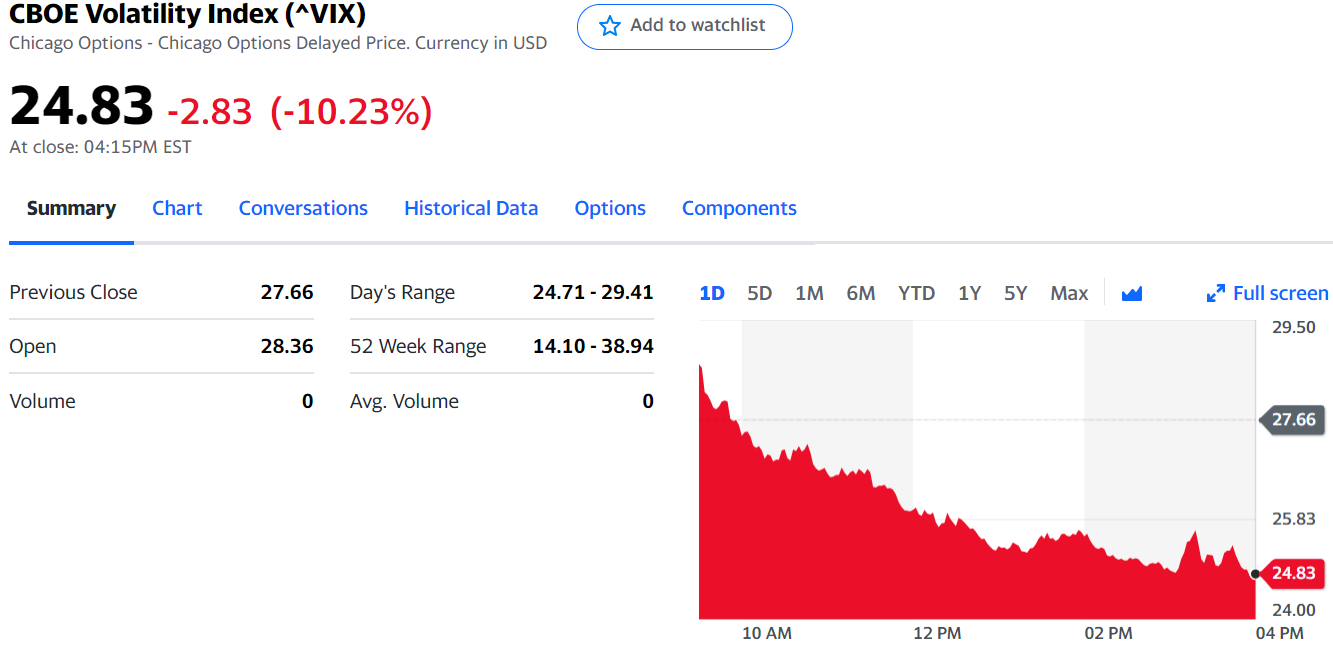Select the Components tab
The image size is (1333, 647).
(x=739, y=208)
